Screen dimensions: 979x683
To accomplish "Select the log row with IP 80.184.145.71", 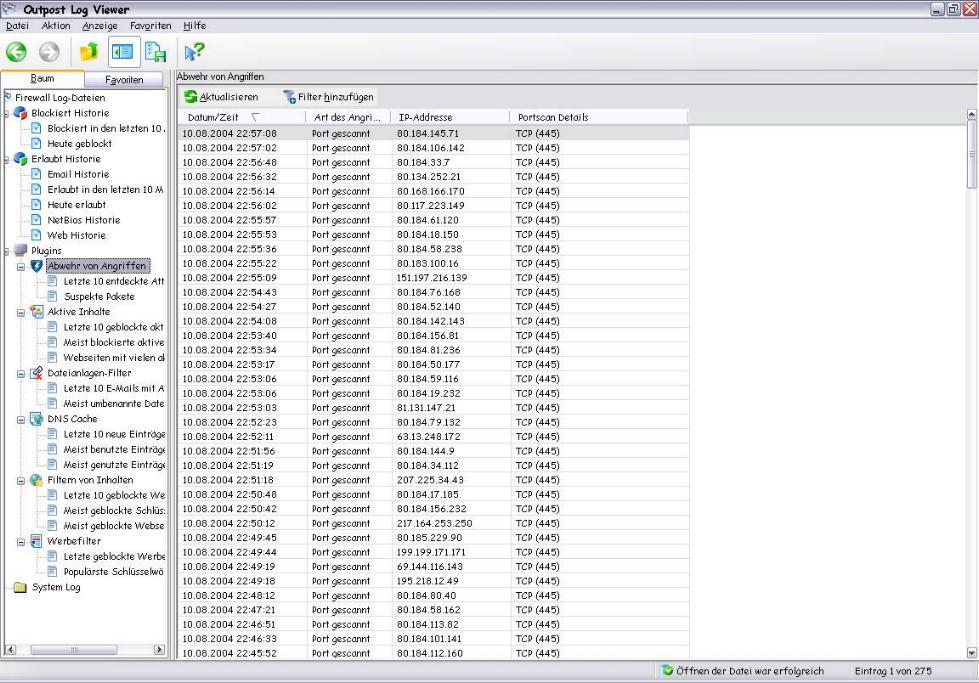I will [434, 134].
